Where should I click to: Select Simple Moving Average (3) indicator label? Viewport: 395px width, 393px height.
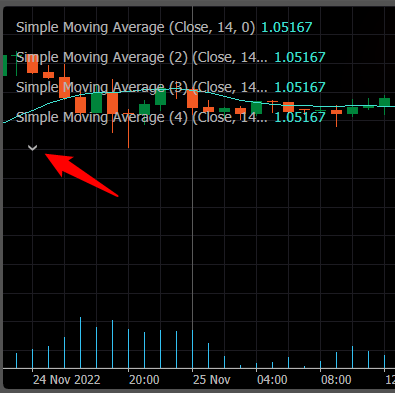point(142,87)
